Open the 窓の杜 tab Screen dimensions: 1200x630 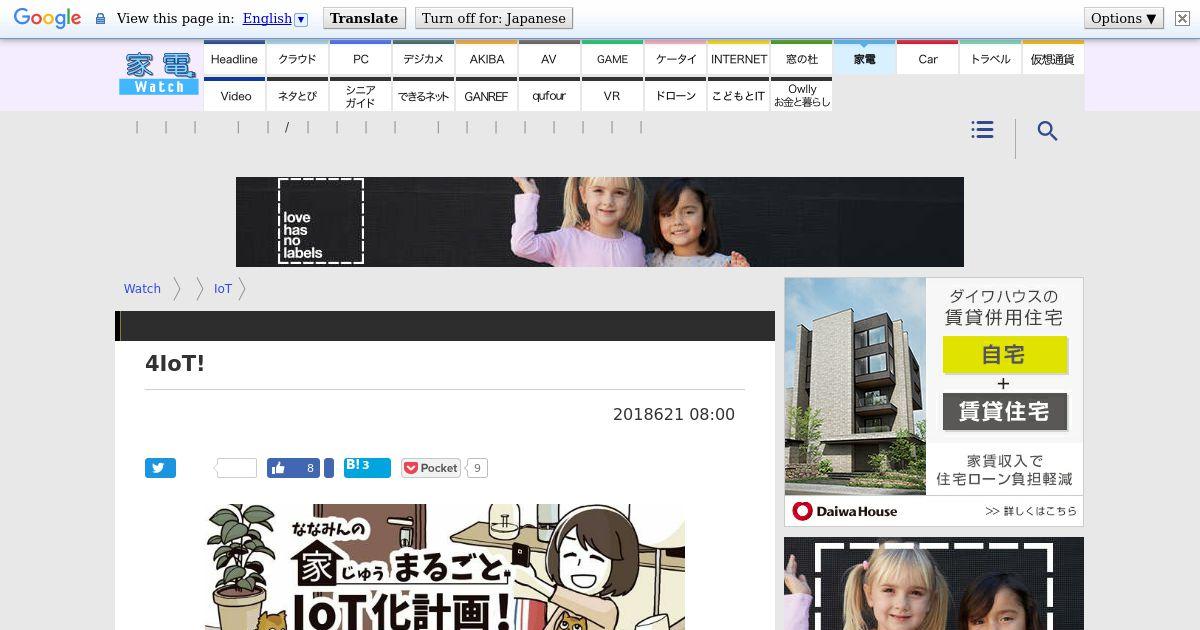[x=801, y=58]
